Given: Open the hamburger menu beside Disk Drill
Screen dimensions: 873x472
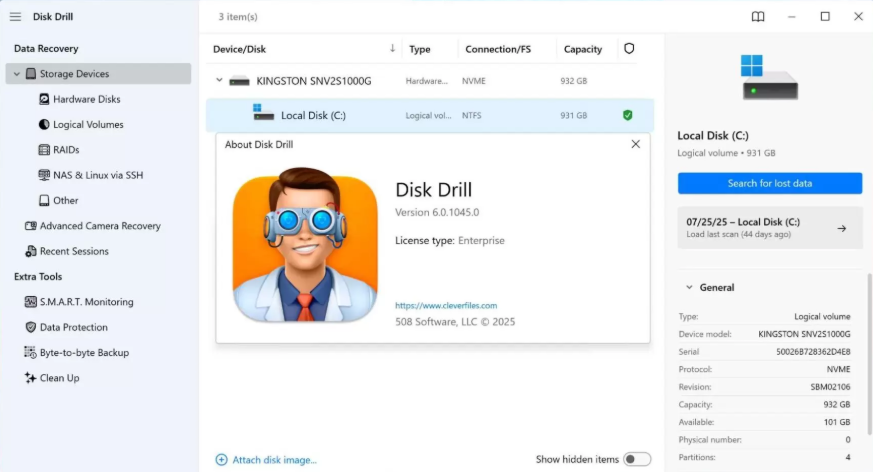Looking at the screenshot, I should pyautogui.click(x=15, y=17).
